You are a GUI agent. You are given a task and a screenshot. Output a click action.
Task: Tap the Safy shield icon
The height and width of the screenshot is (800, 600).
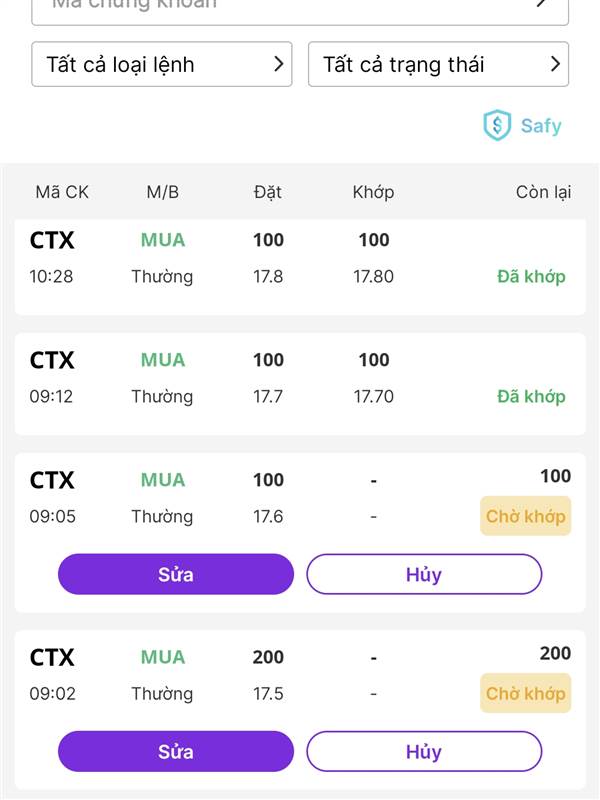[x=497, y=125]
